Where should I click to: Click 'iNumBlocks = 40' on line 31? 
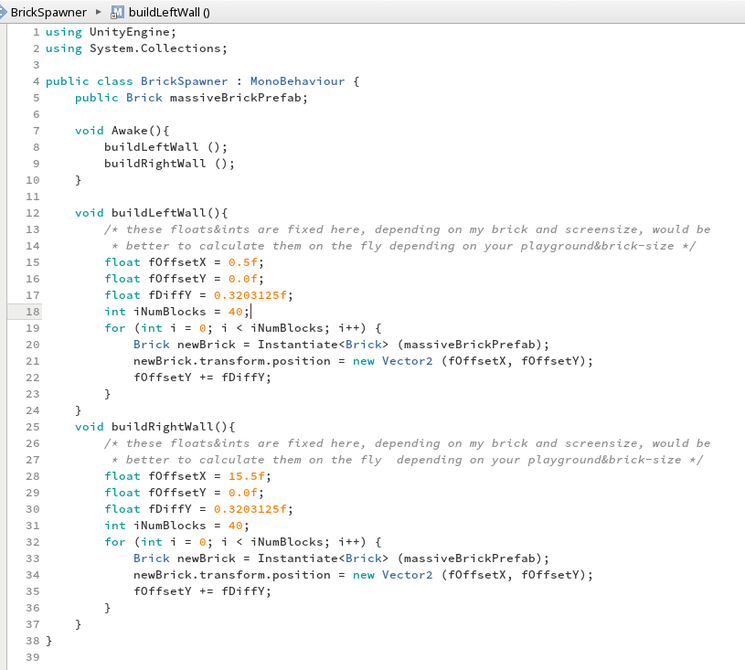(188, 526)
